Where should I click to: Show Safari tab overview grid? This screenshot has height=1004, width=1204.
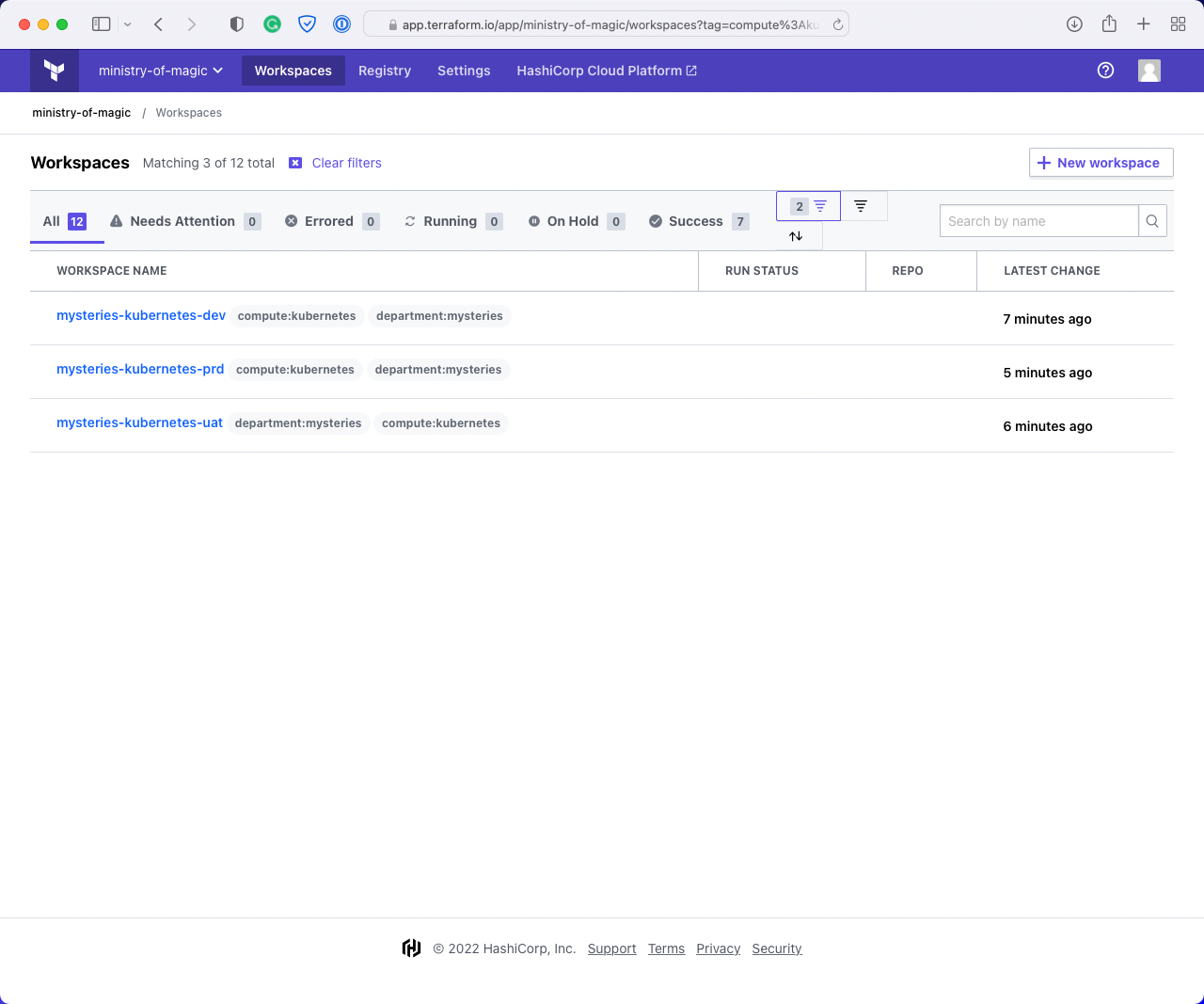pyautogui.click(x=1178, y=24)
